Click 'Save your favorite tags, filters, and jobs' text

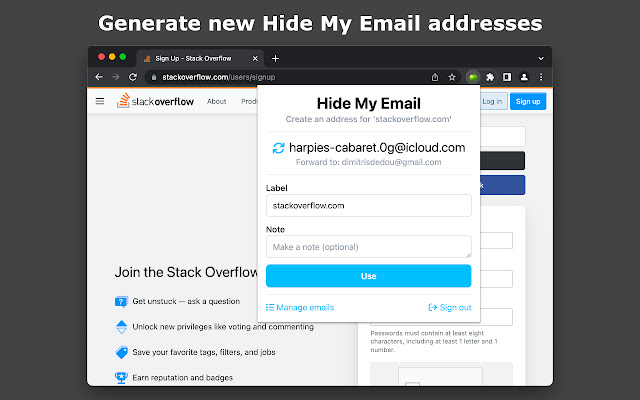[x=204, y=352]
